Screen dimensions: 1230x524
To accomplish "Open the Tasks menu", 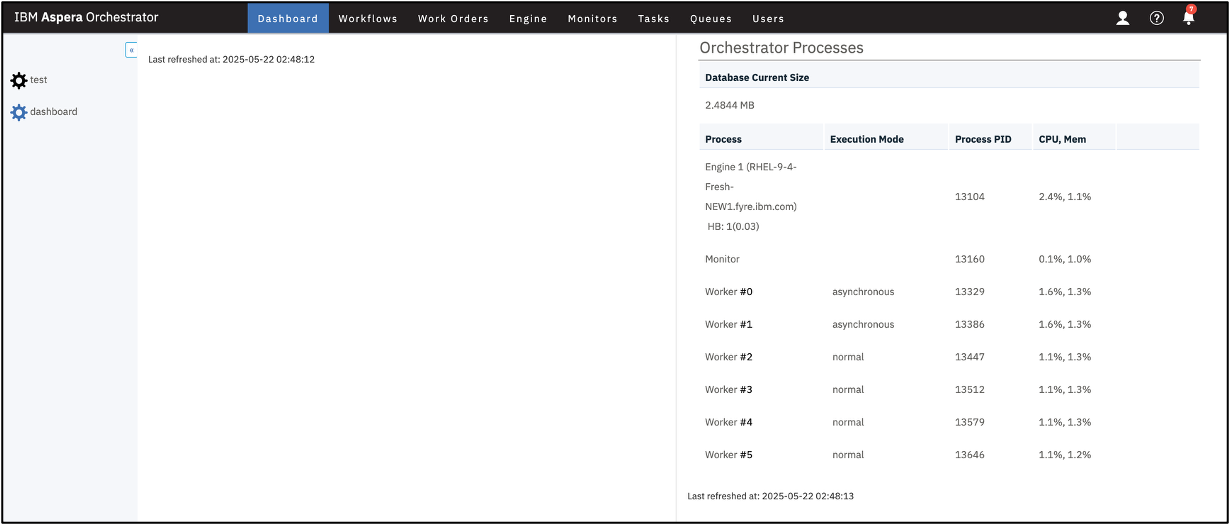I will coord(654,18).
